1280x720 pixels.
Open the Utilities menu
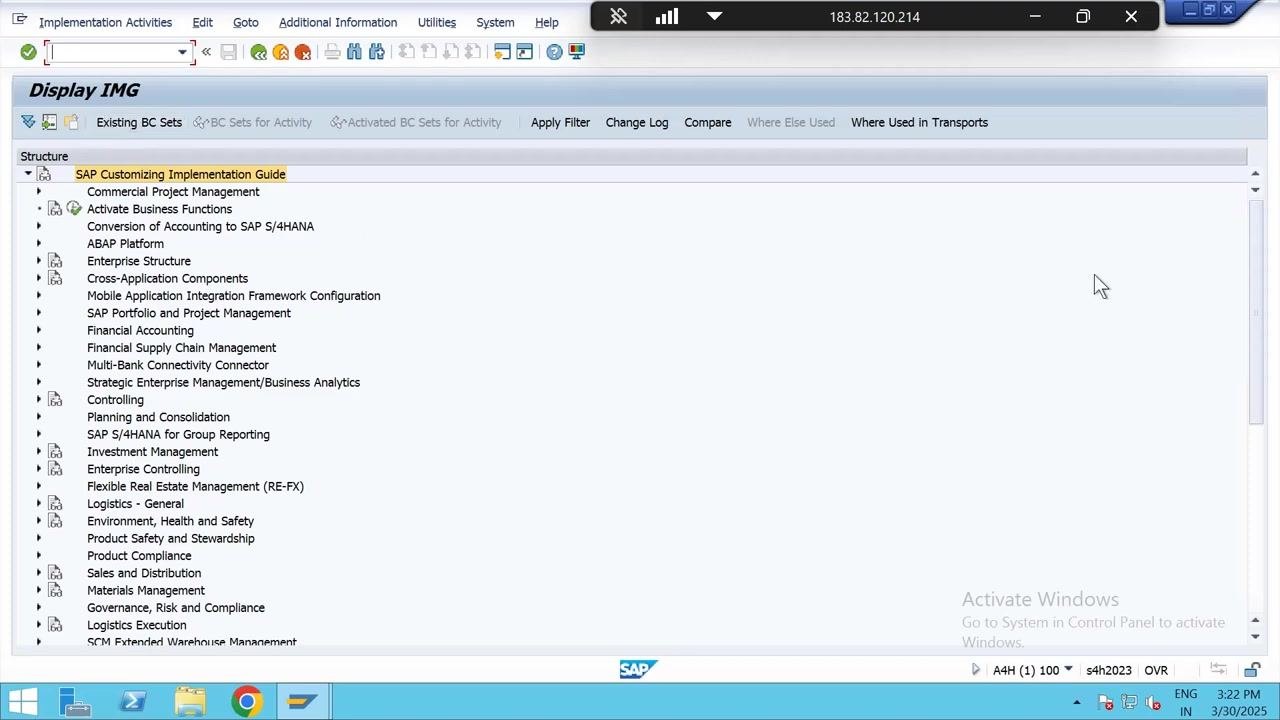tap(436, 22)
